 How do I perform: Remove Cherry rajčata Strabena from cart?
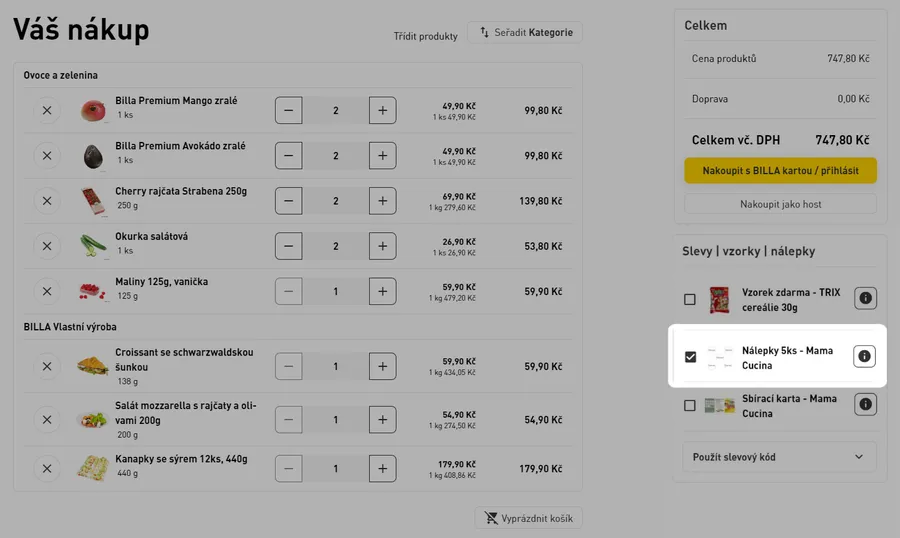[x=47, y=201]
